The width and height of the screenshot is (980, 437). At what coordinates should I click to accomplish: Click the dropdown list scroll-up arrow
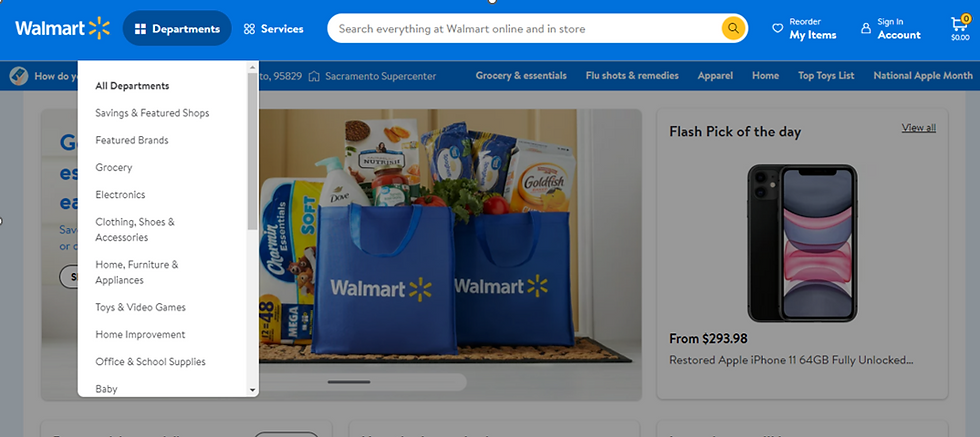coord(252,66)
